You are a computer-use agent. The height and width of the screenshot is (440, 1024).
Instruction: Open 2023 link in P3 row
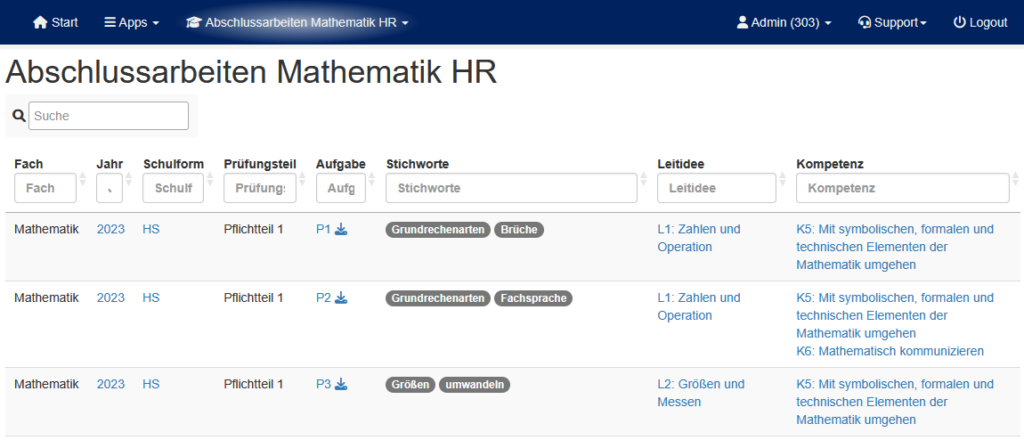(110, 384)
